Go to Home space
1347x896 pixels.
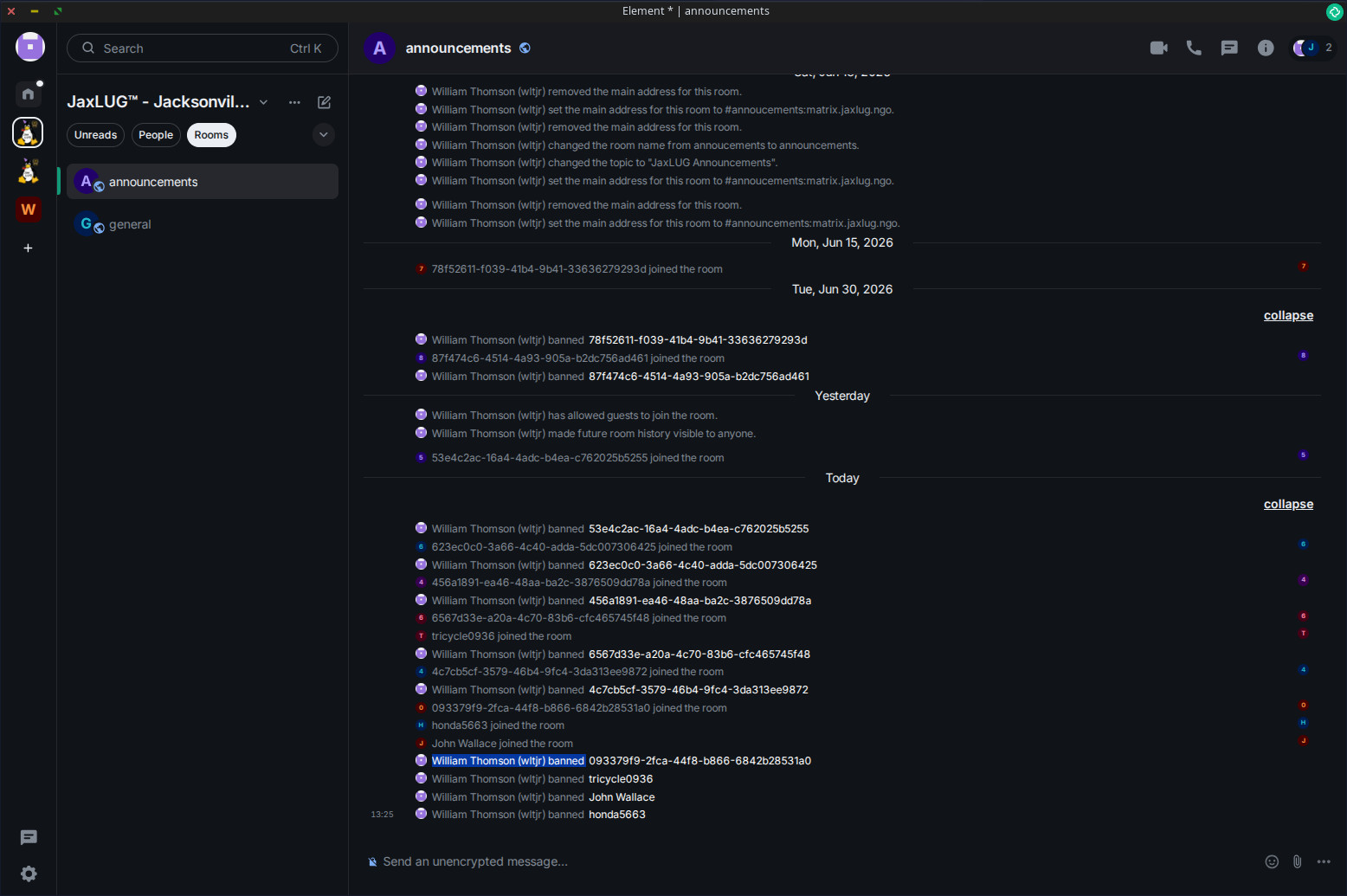click(x=28, y=93)
